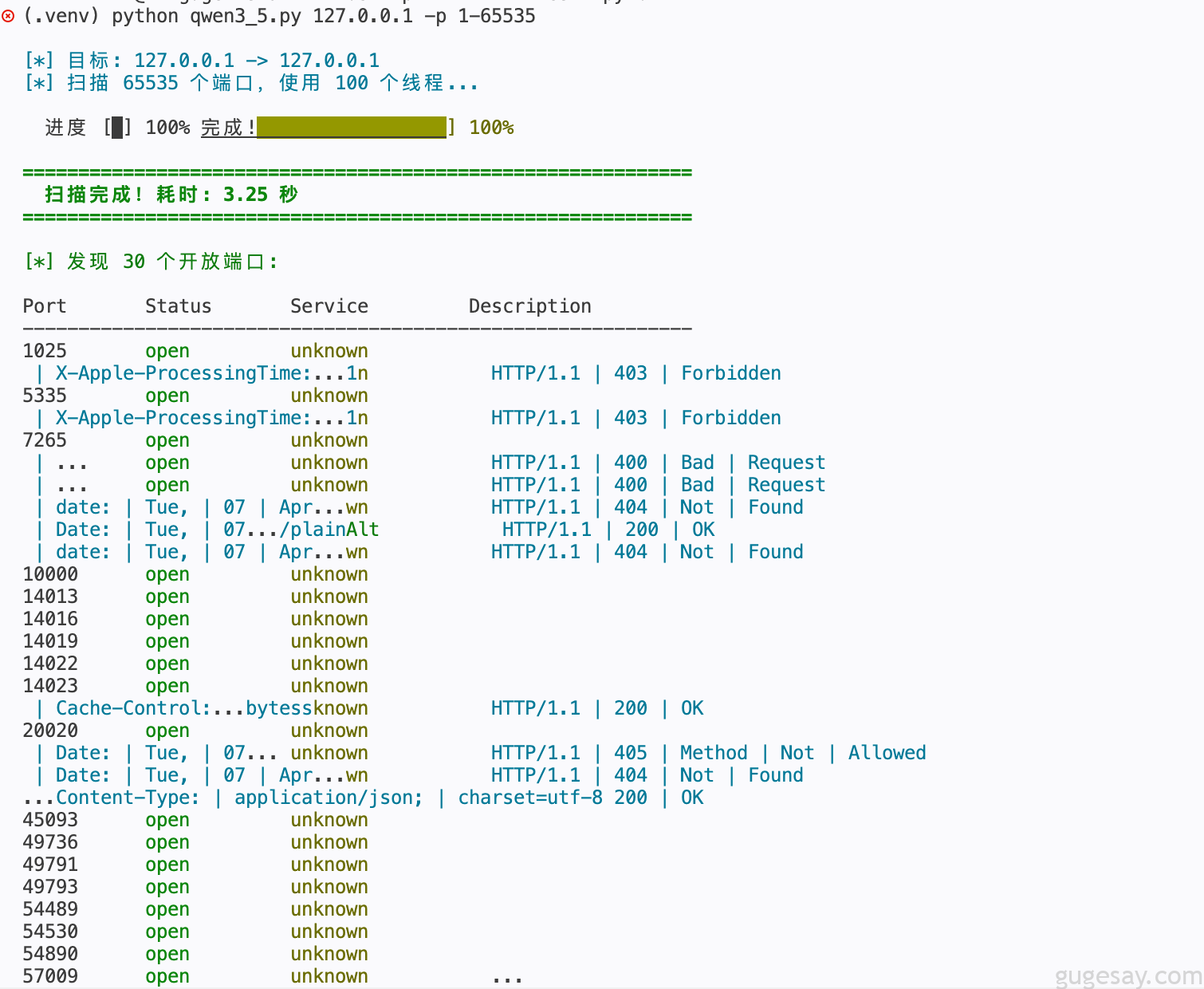Click the 目标 127.0.0.1 target line
Viewport: 1204px width, 989px height.
click(202, 61)
